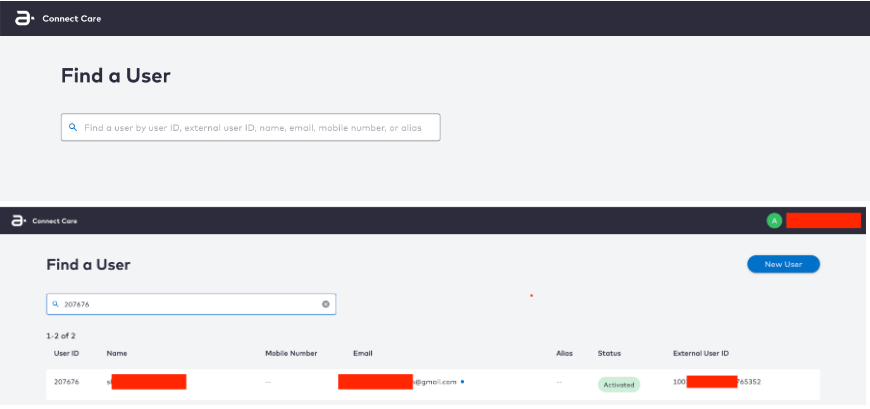Click the New User button
The image size is (870, 409).
pyautogui.click(x=783, y=264)
